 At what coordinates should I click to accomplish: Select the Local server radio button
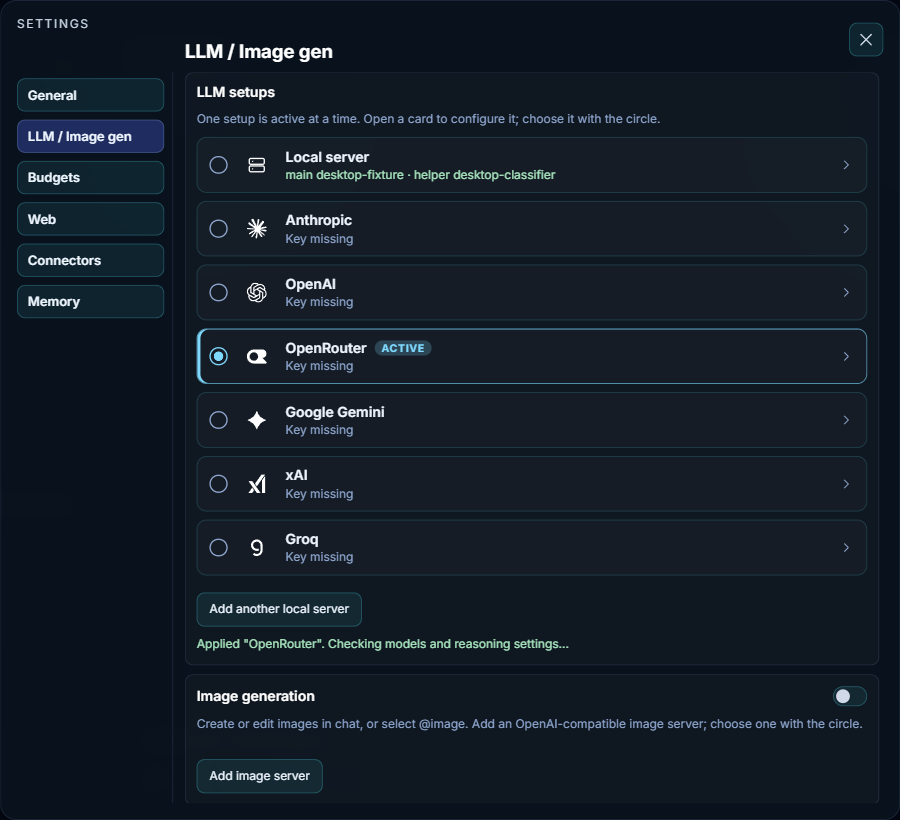[218, 165]
